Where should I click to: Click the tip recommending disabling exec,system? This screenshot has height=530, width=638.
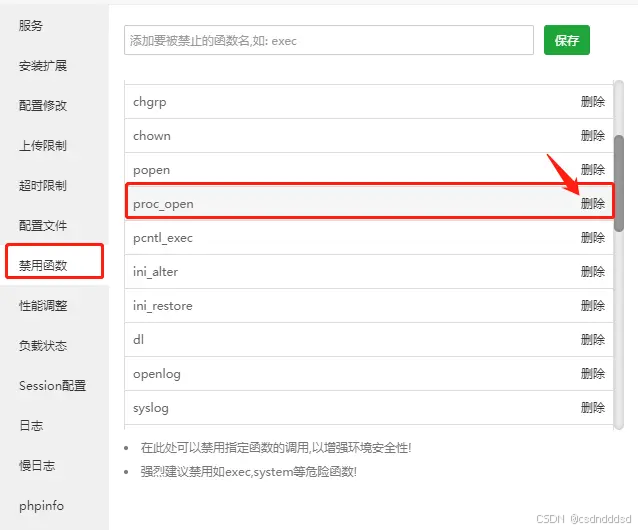pyautogui.click(x=249, y=472)
